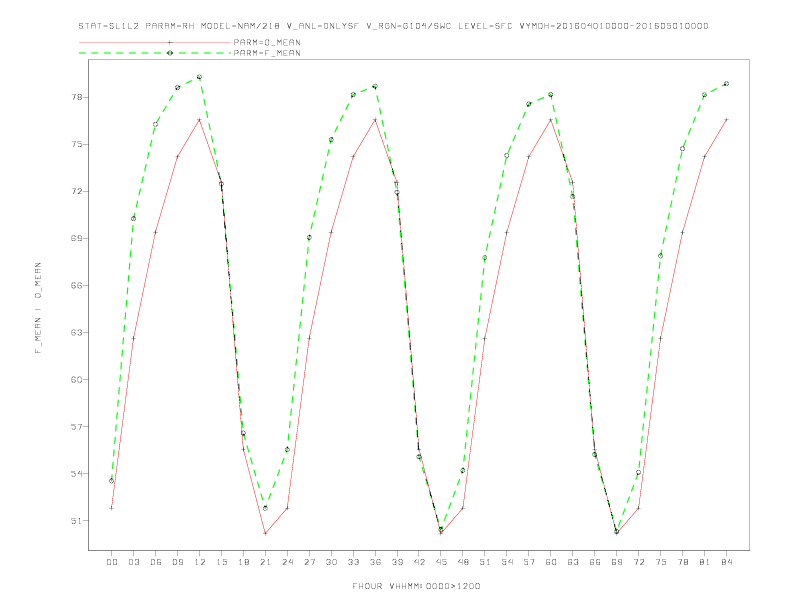Click x-axis forecast hour label 30
The image size is (792, 612).
tap(331, 562)
